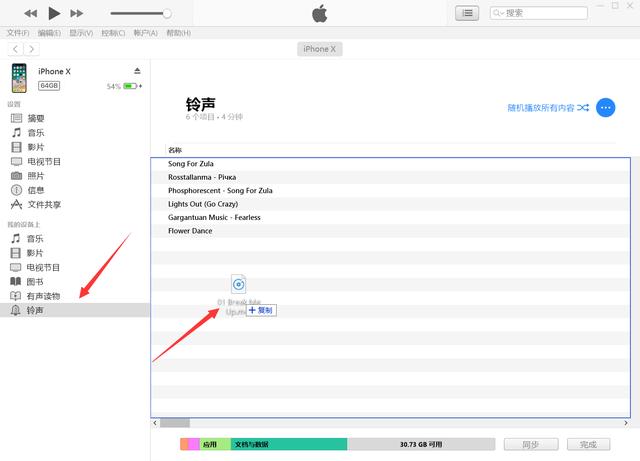Open the 编辑(E) menu
The width and height of the screenshot is (640, 461).
49,33
